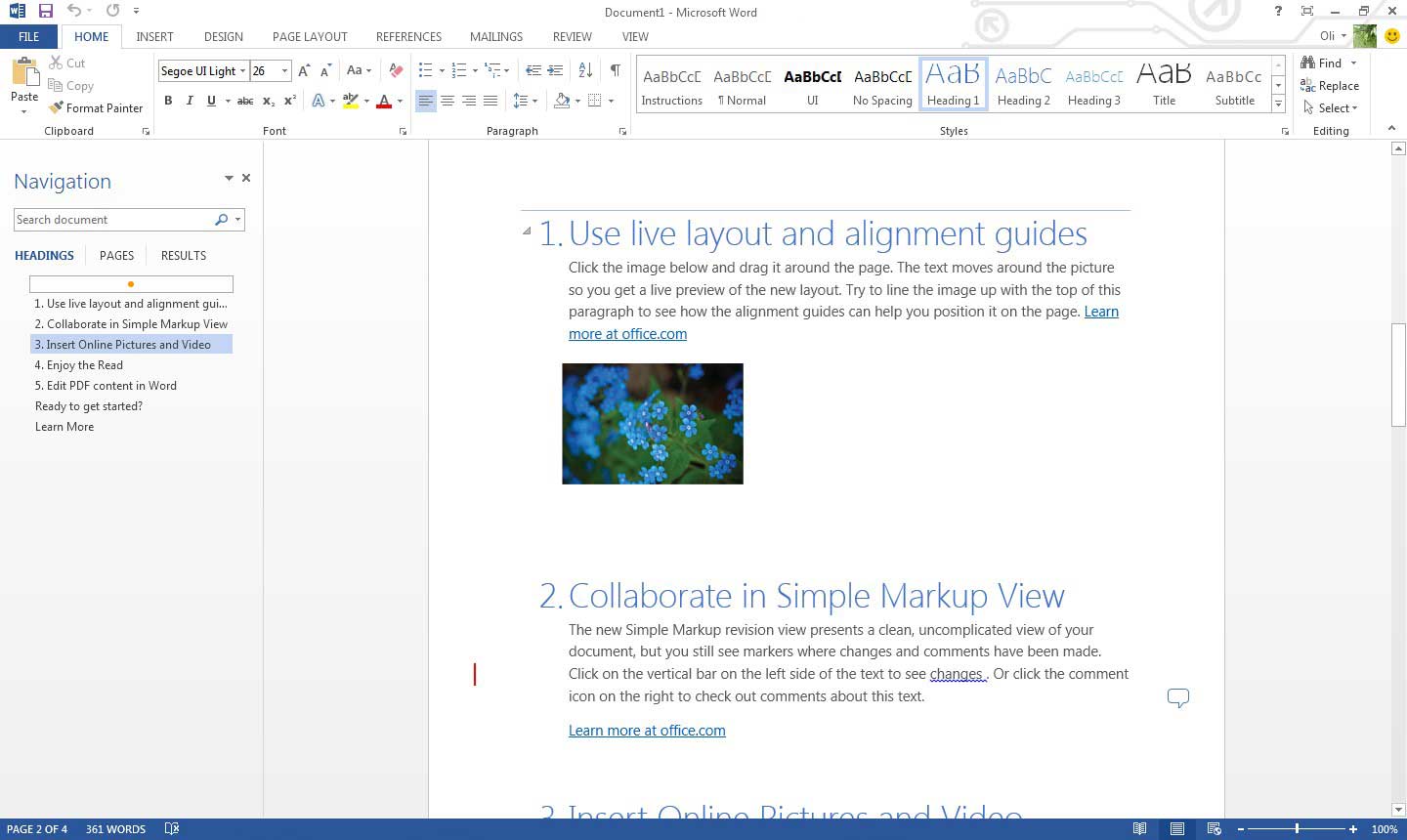This screenshot has width=1407, height=840.
Task: Click the Zoom In plus button
Action: coord(1353,828)
